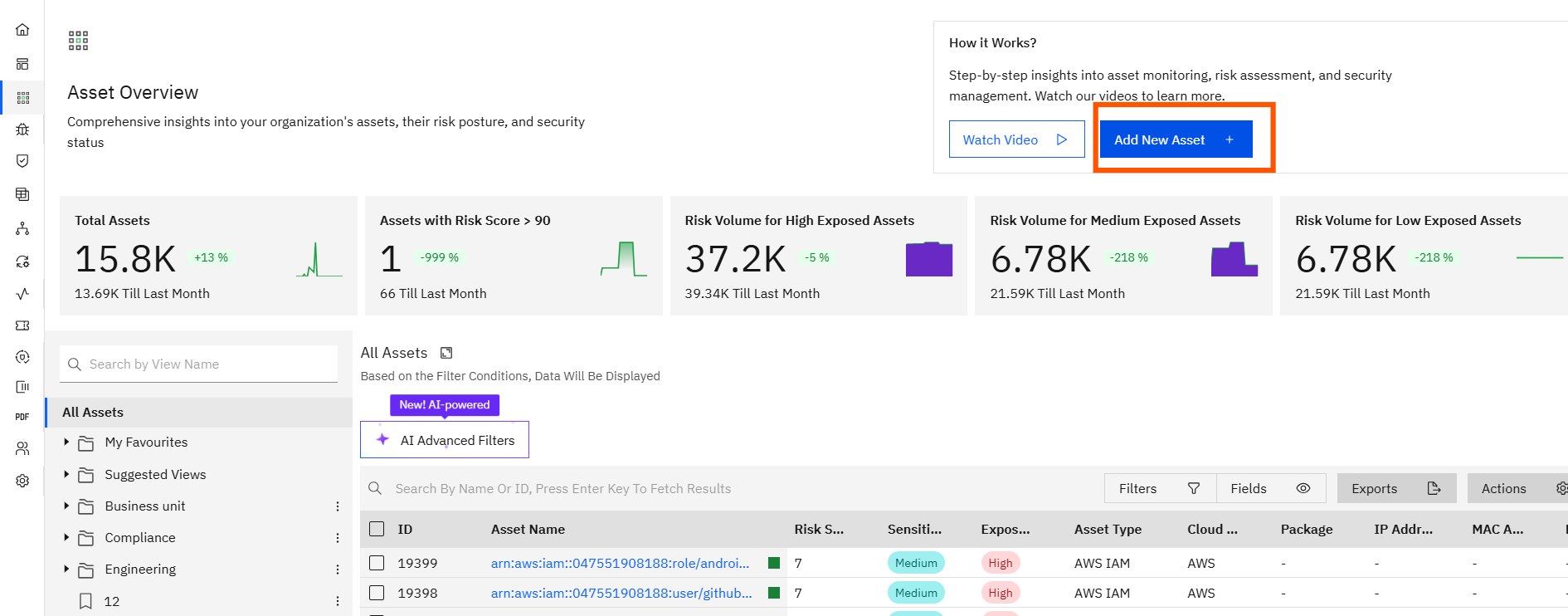
Task: Open the three-dot menu for Compliance
Action: point(338,538)
